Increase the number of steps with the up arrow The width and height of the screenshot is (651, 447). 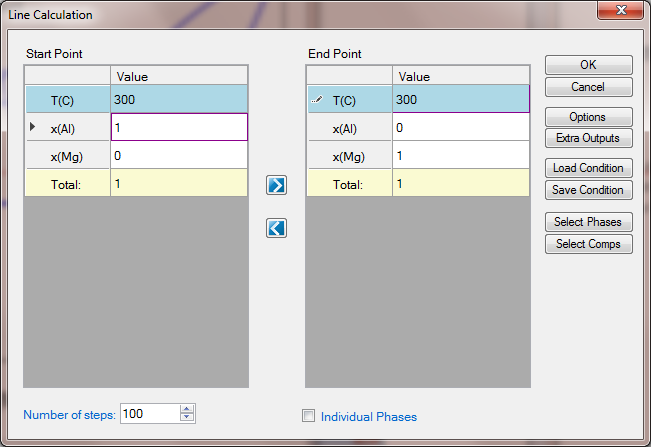click(x=188, y=409)
